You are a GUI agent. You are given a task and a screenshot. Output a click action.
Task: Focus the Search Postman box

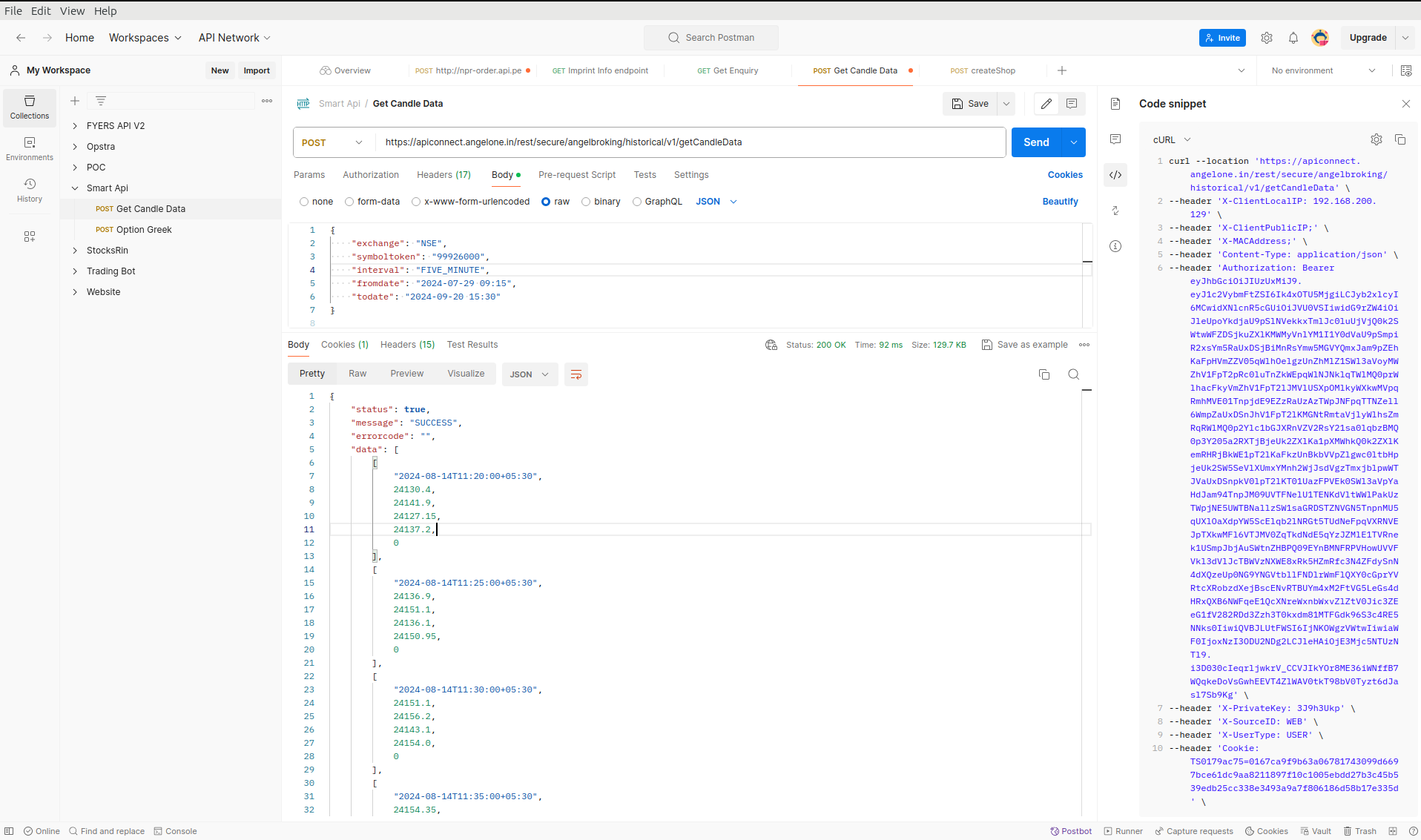point(711,38)
